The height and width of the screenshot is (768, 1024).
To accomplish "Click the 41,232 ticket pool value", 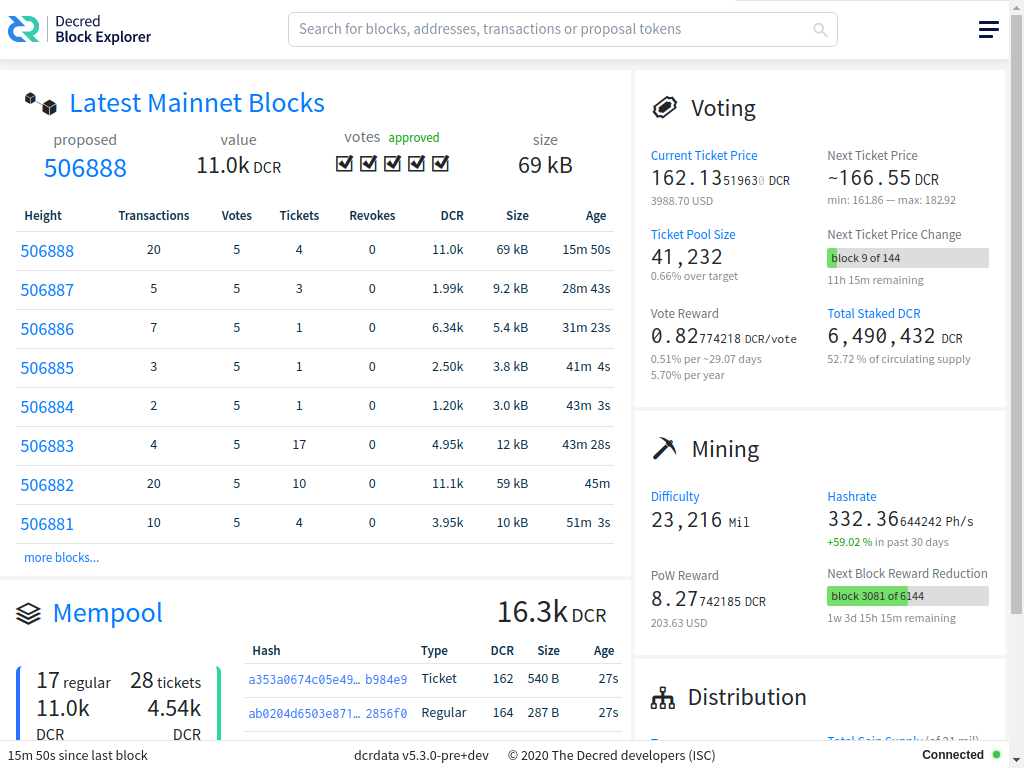I will [686, 257].
